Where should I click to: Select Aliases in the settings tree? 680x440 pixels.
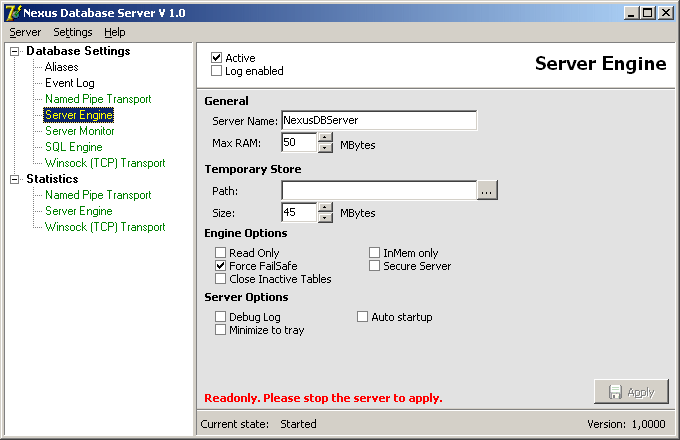pyautogui.click(x=62, y=67)
